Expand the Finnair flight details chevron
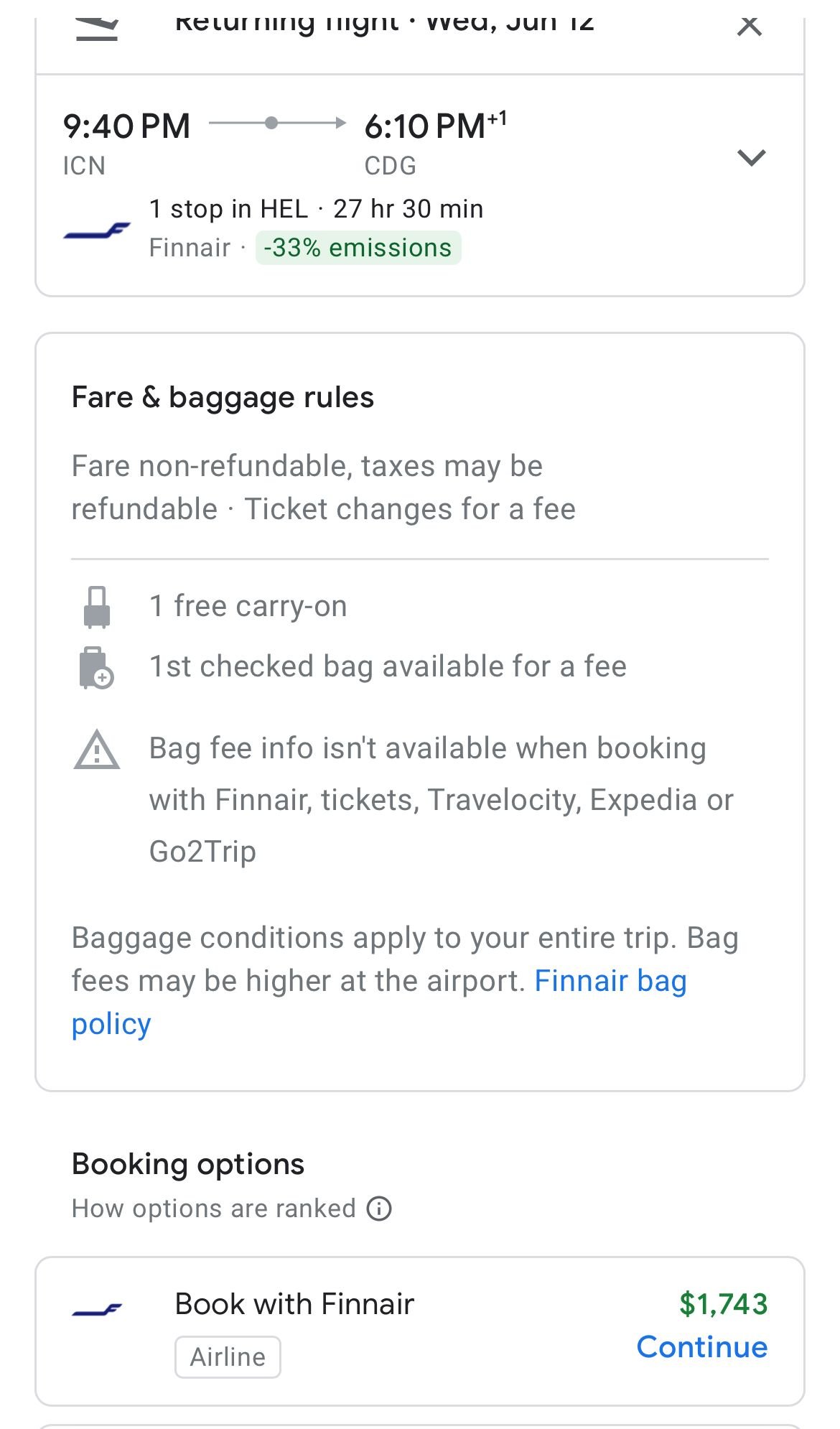Viewport: 840px width, 1429px height. [x=751, y=157]
